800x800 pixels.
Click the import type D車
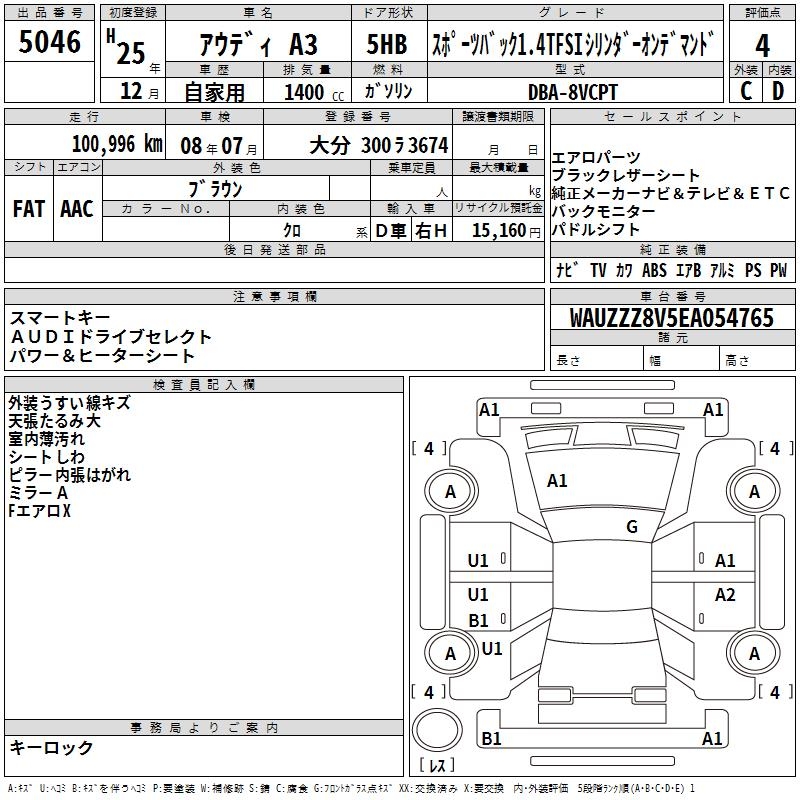click(391, 231)
